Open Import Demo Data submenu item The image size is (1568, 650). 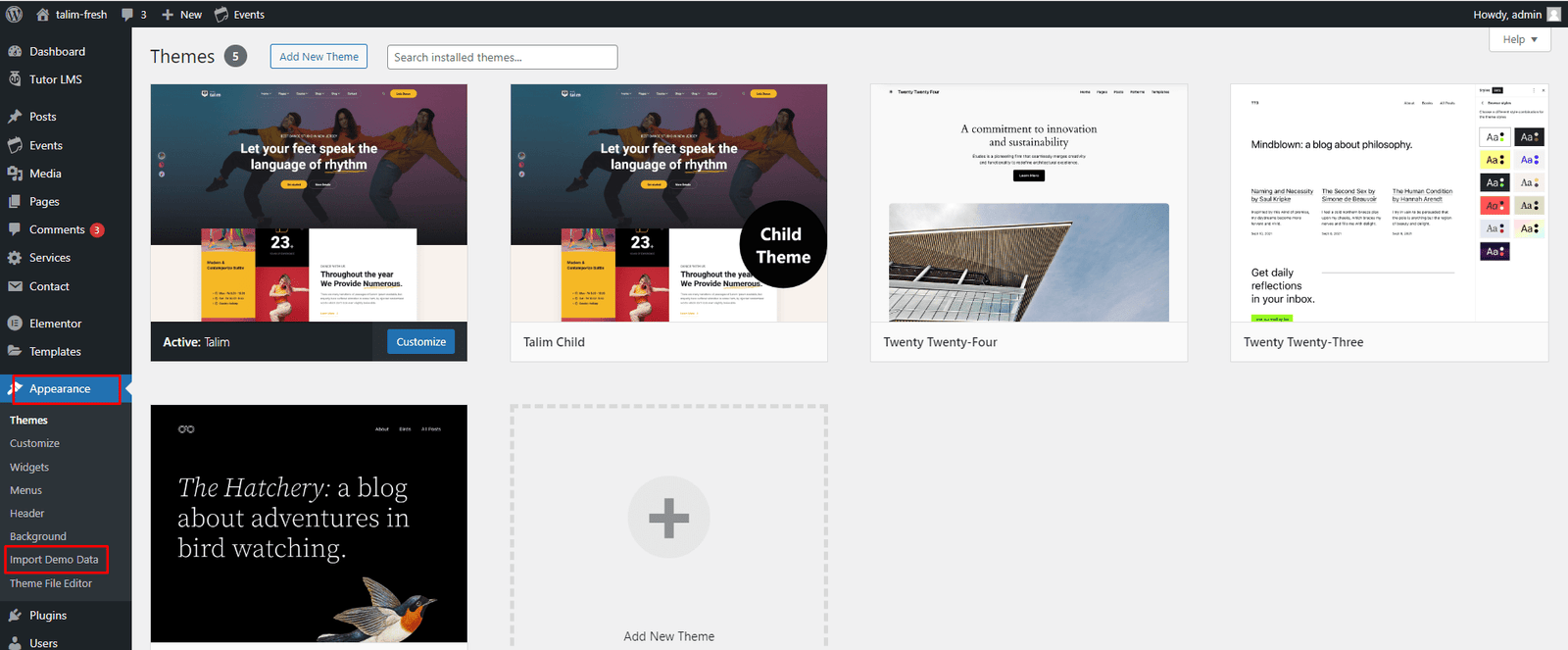(54, 560)
